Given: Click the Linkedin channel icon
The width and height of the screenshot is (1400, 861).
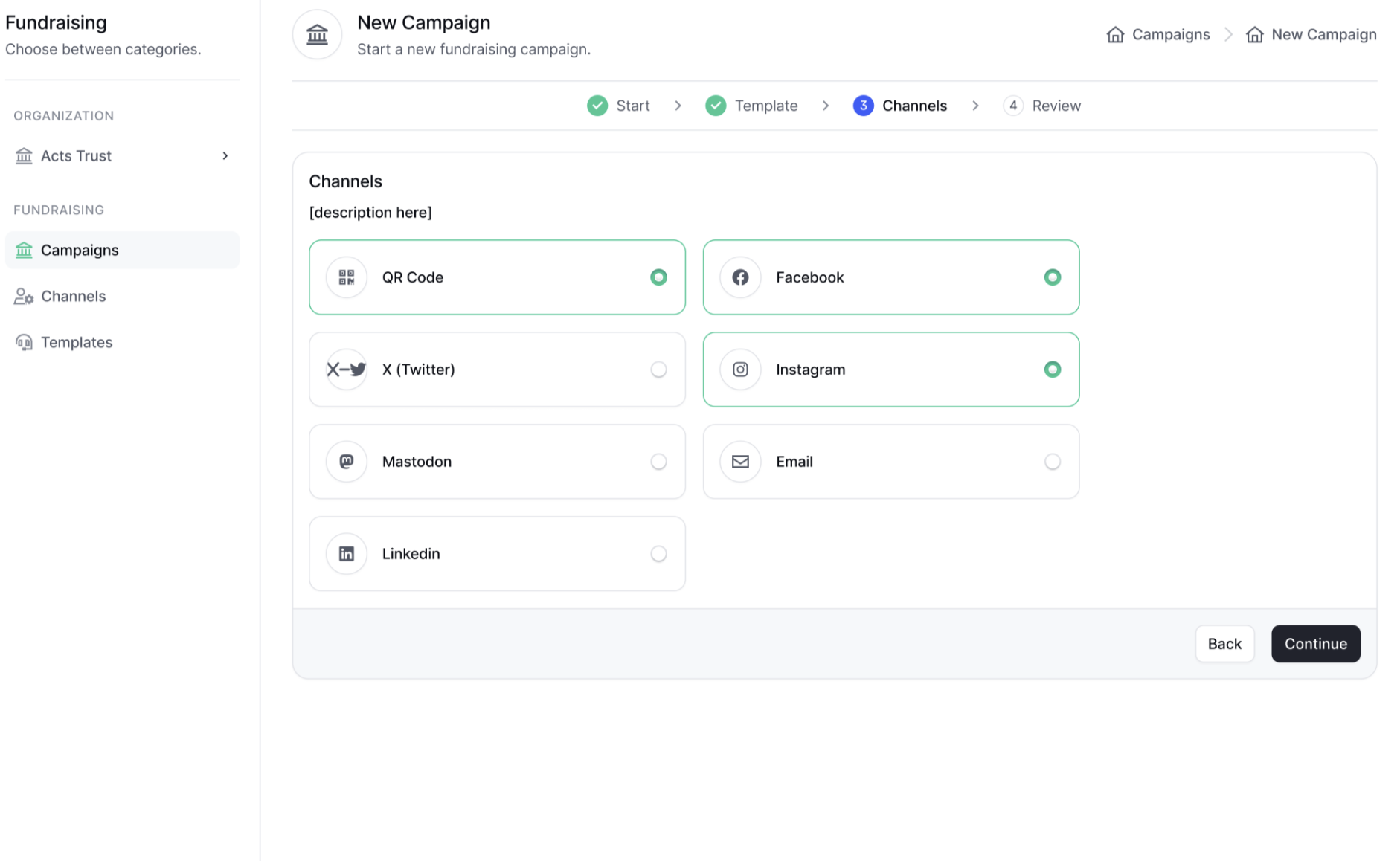Looking at the screenshot, I should click(346, 554).
